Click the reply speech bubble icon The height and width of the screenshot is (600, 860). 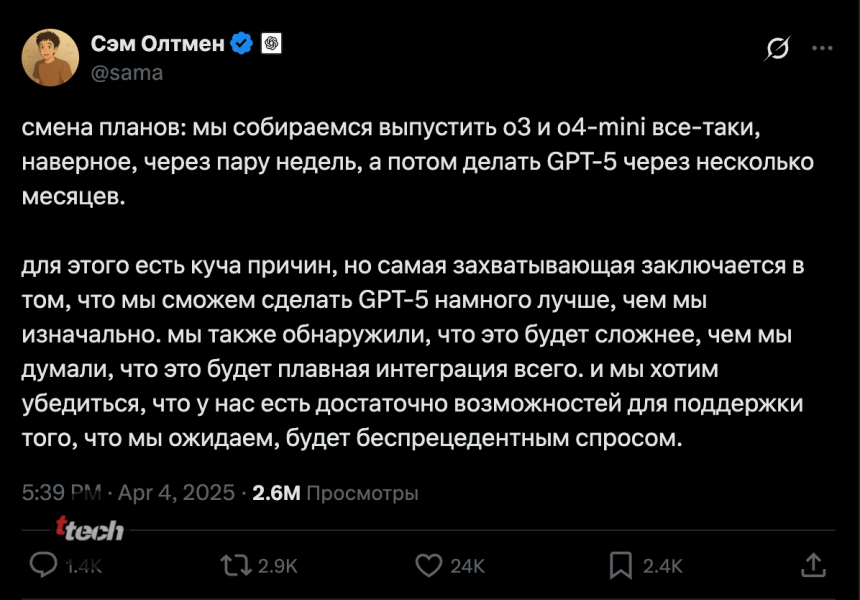coord(41,564)
